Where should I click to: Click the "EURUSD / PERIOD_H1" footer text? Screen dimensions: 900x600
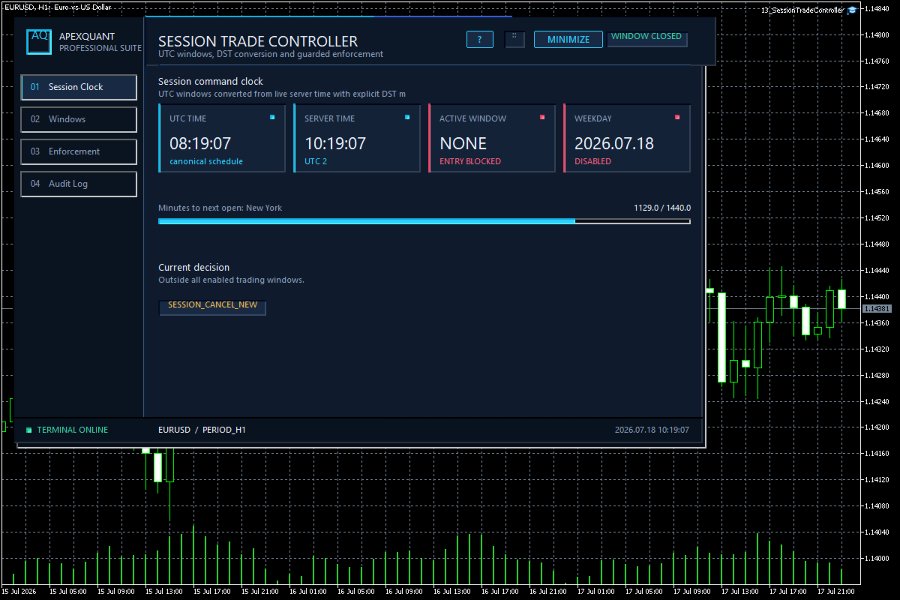click(x=202, y=430)
